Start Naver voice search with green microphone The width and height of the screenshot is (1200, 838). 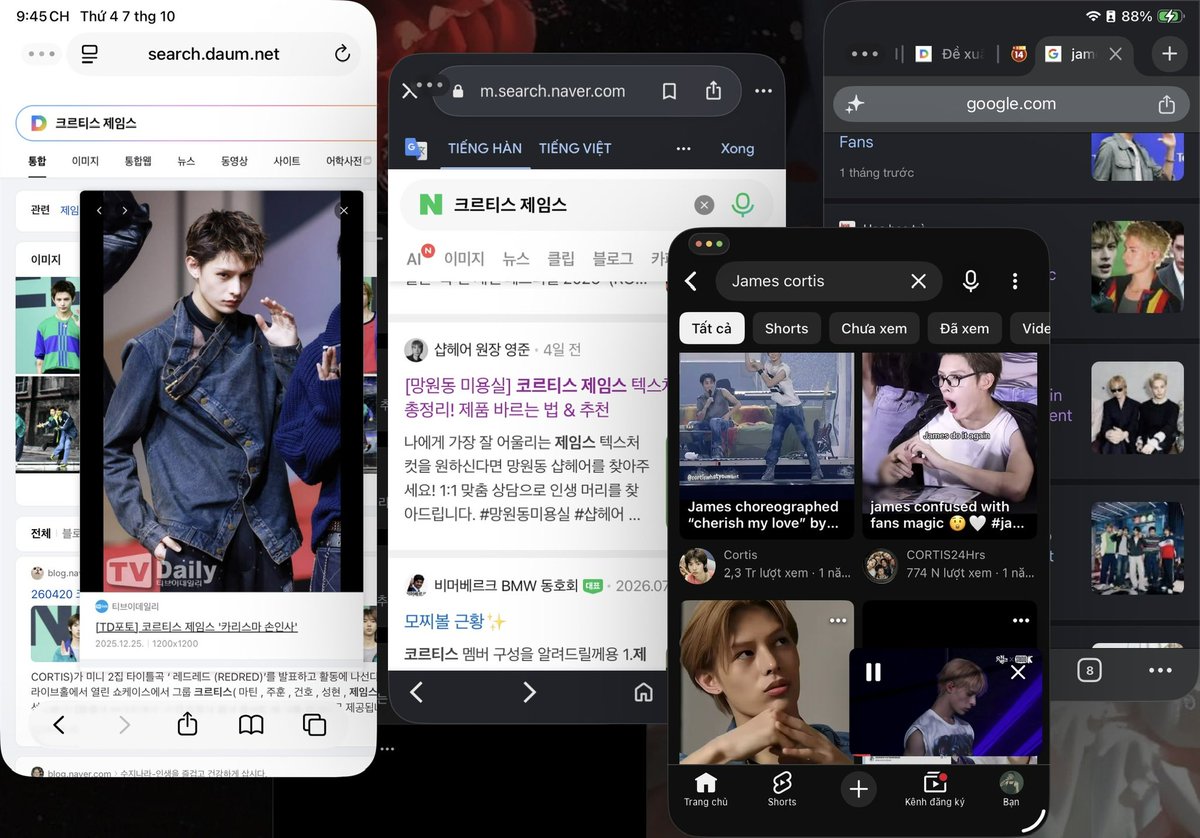tap(742, 205)
